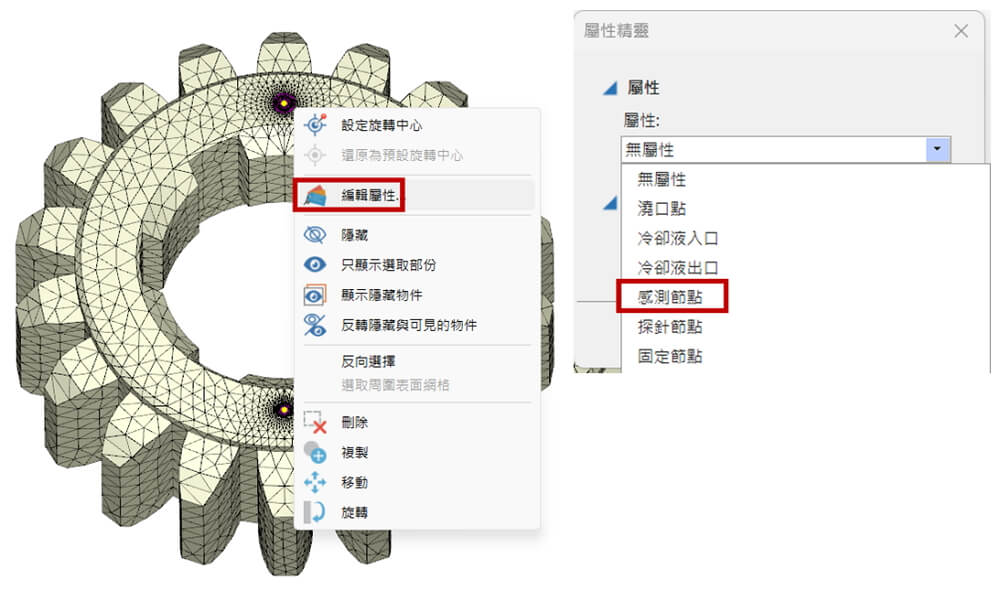Close the 屬性精靈 dialog

[961, 31]
